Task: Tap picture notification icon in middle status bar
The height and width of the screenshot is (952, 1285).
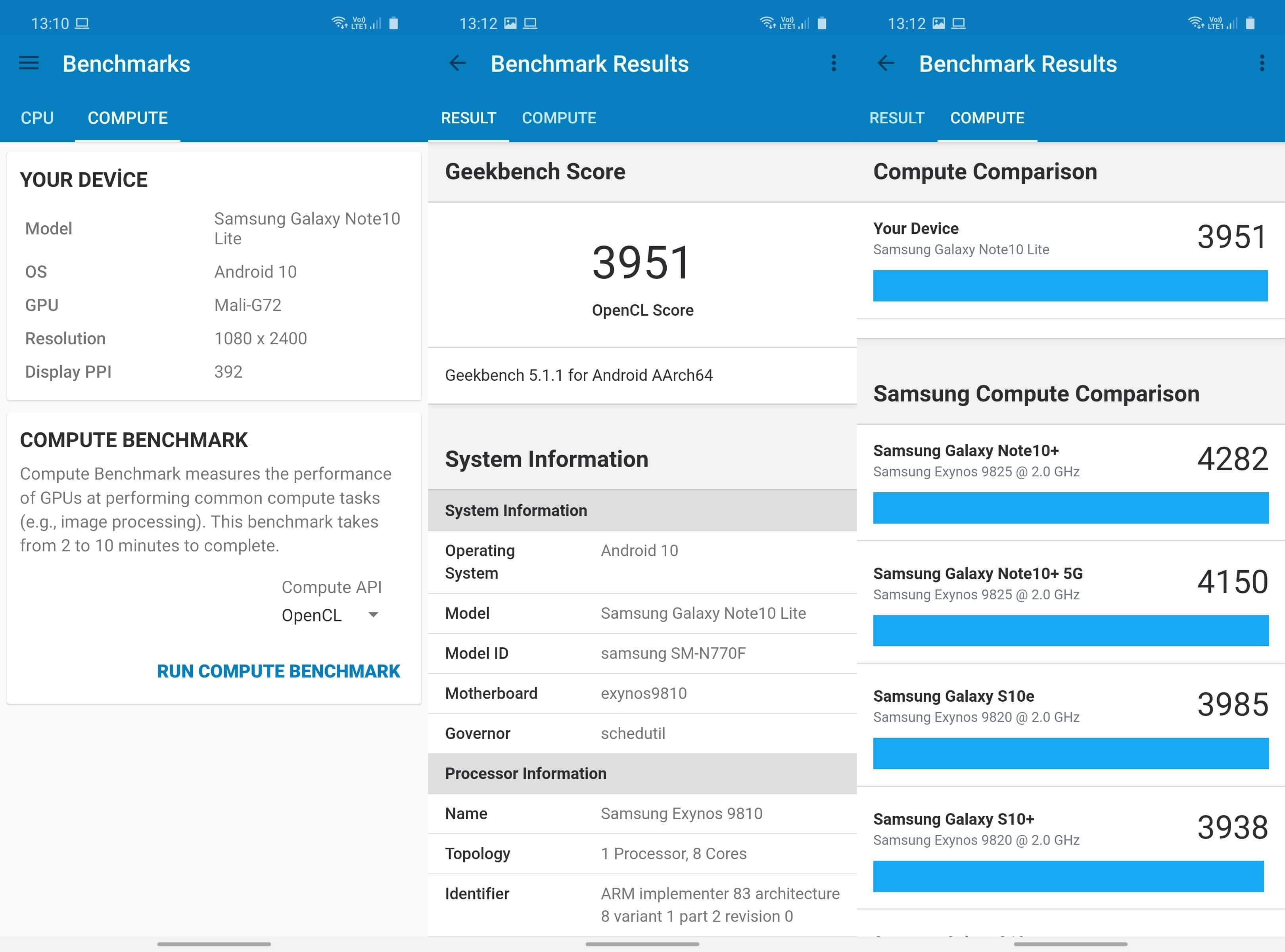Action: [510, 23]
